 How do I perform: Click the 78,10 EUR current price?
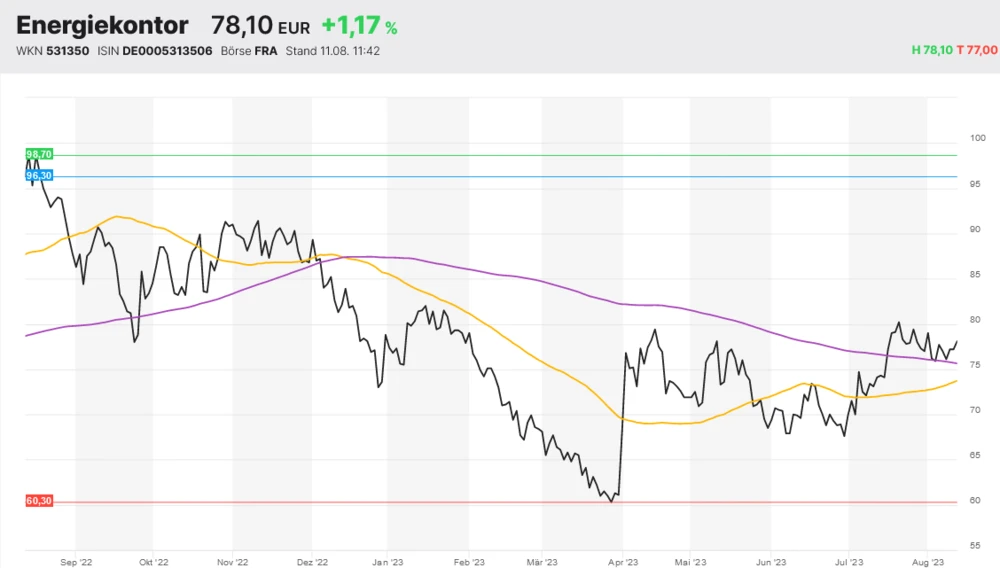[x=260, y=25]
